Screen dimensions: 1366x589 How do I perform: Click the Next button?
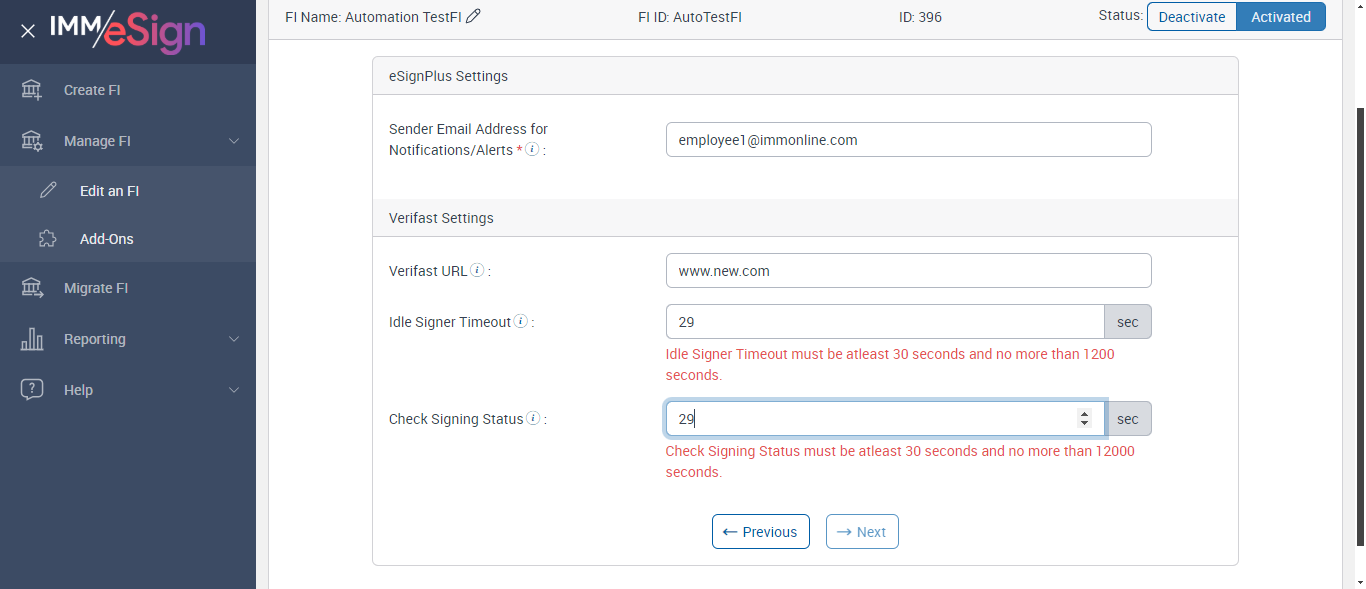(861, 532)
